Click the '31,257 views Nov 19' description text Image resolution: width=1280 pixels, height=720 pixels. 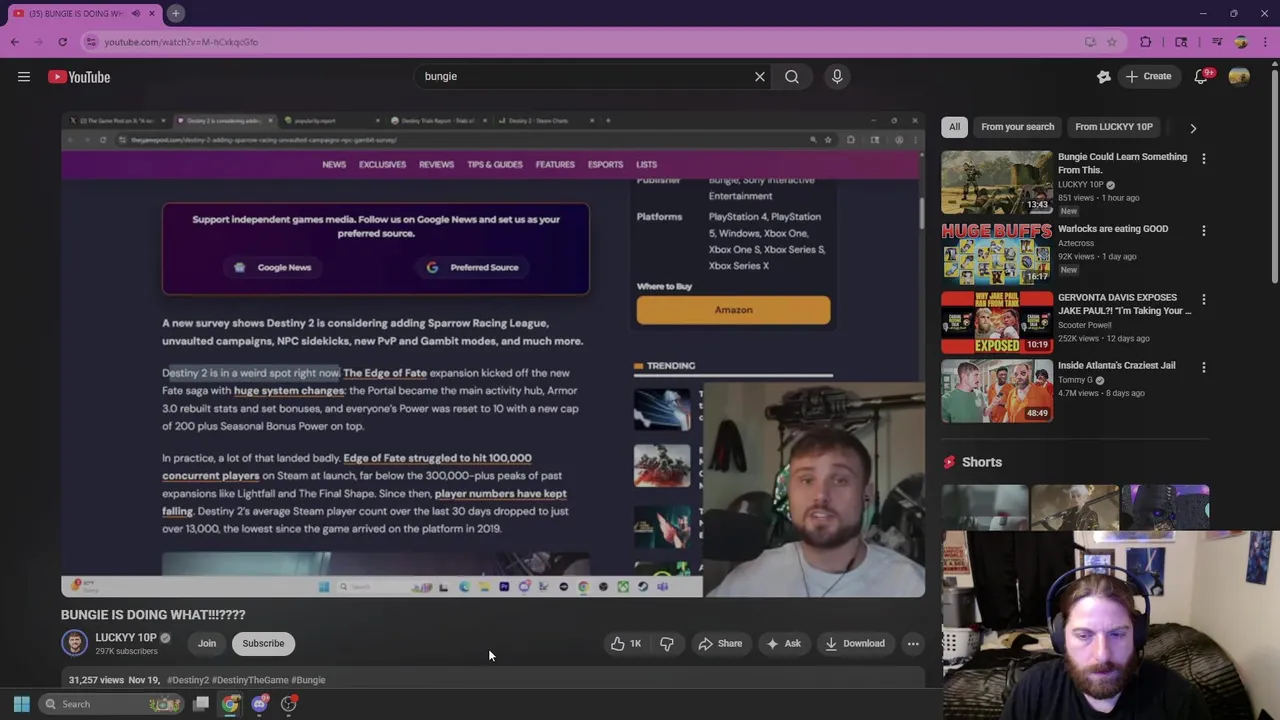(x=114, y=680)
